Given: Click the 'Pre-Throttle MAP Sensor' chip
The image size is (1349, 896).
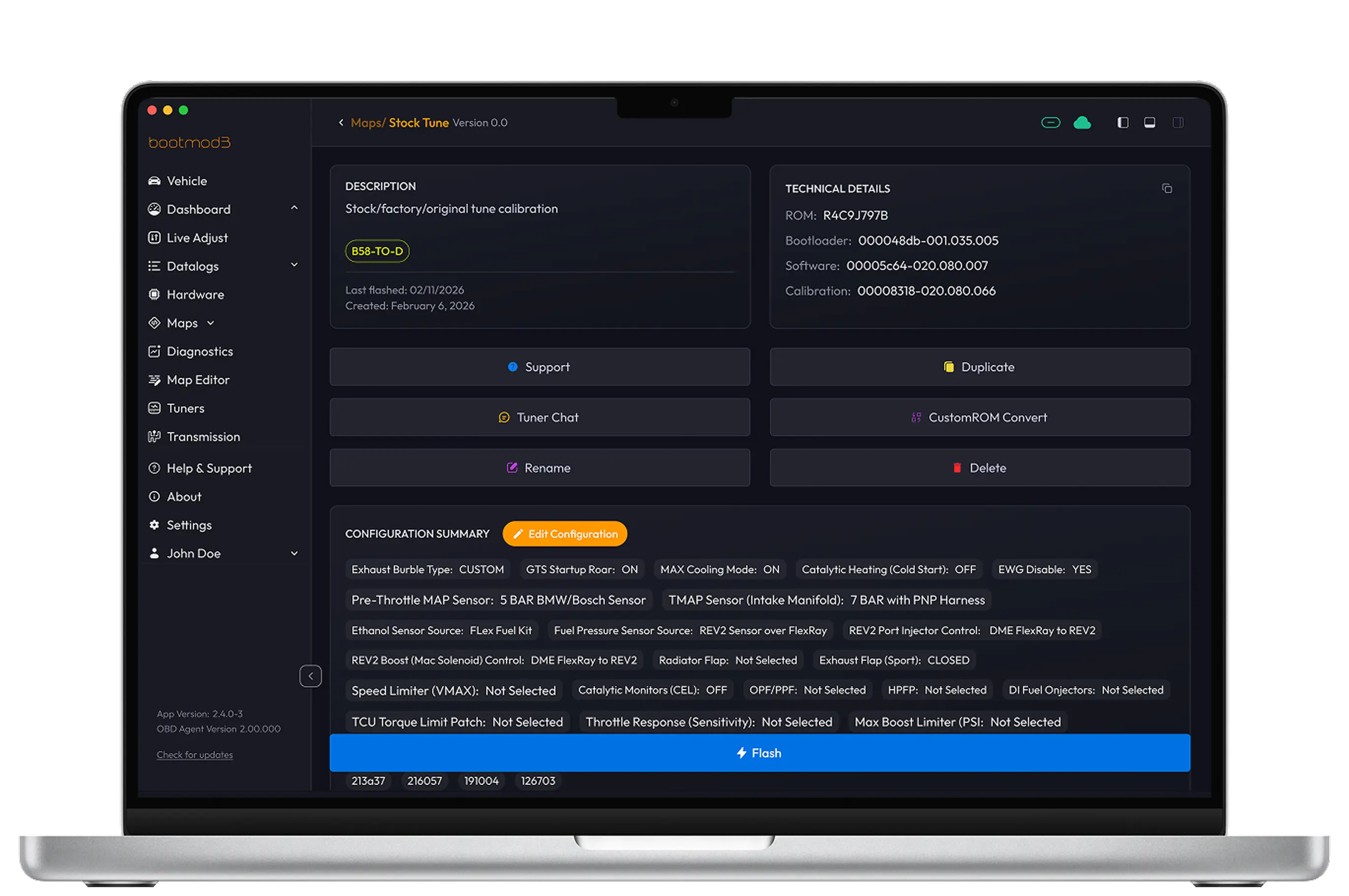Looking at the screenshot, I should pos(498,601).
